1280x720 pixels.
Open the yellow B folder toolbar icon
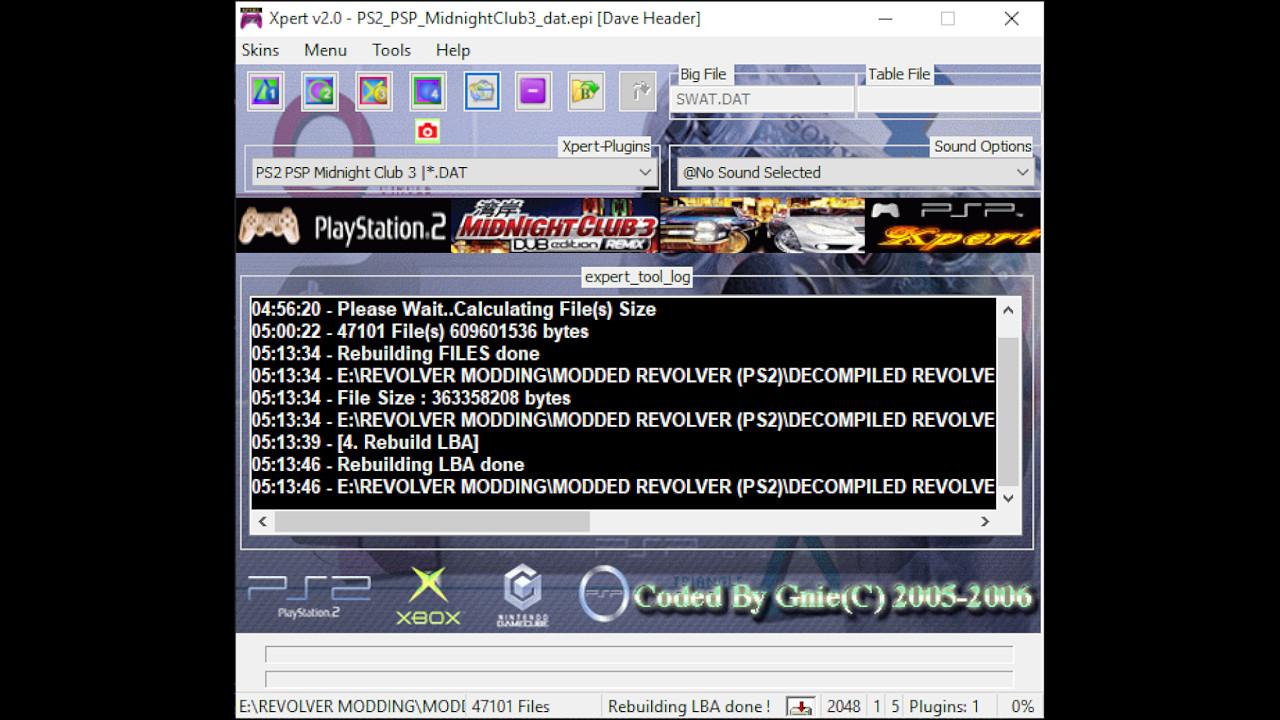pos(585,91)
